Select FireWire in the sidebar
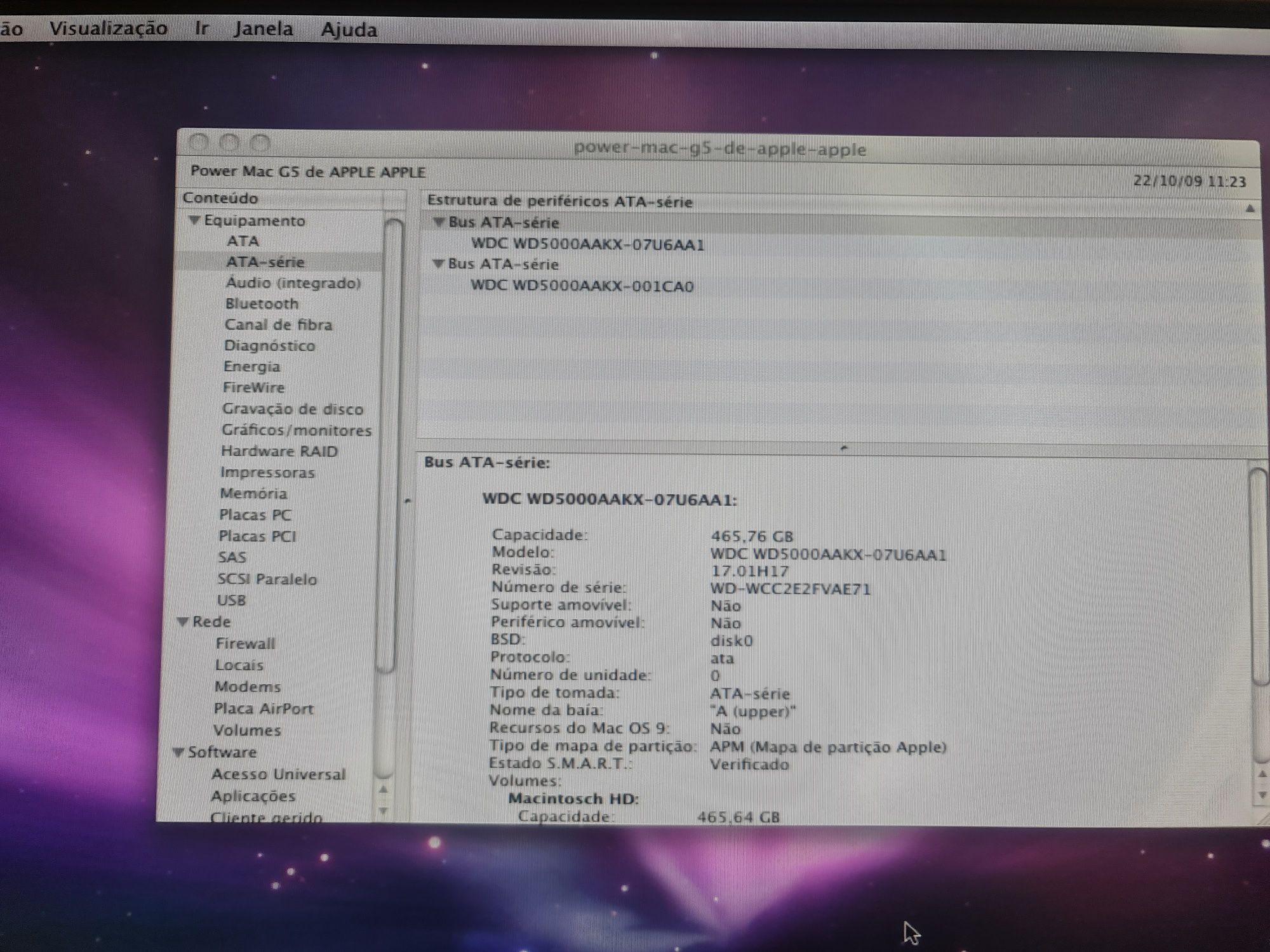Image resolution: width=1270 pixels, height=952 pixels. pos(253,388)
